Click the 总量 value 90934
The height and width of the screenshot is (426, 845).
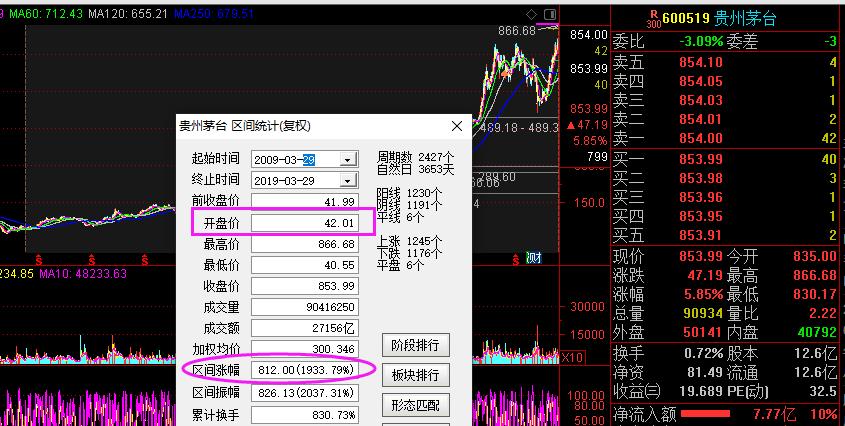point(703,313)
